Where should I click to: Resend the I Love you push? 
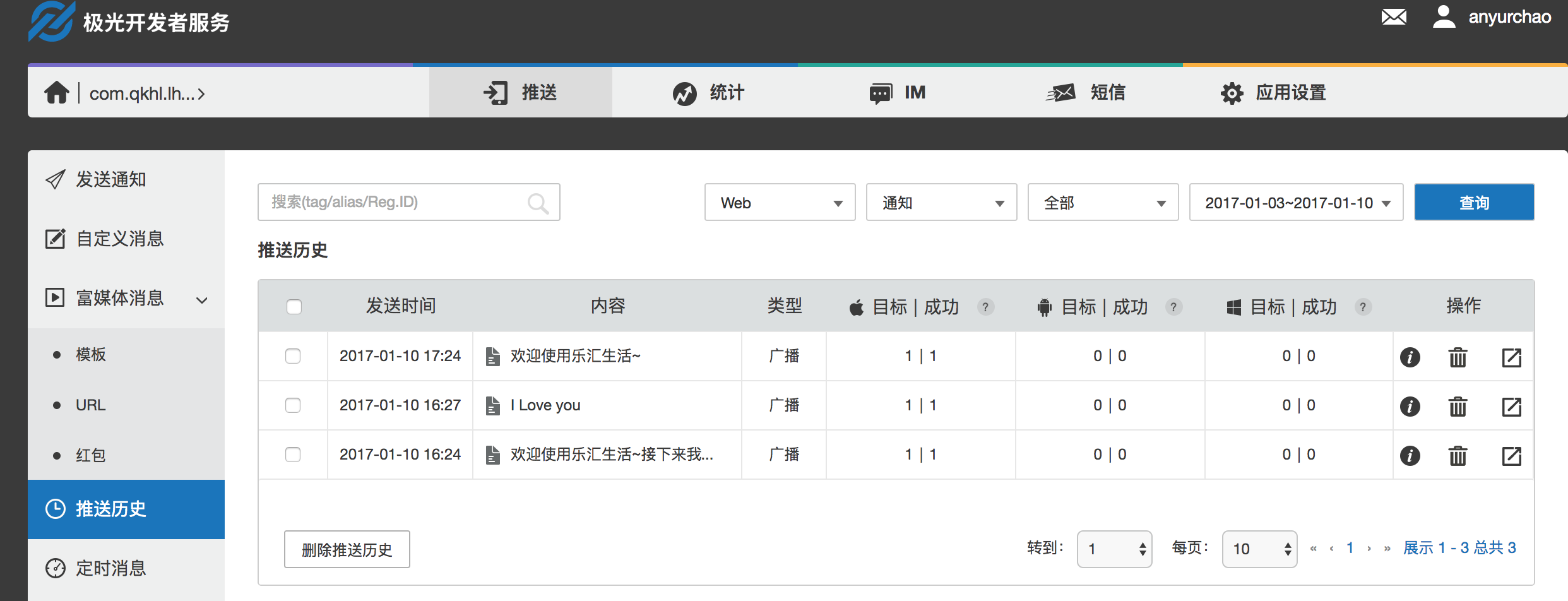[1511, 406]
